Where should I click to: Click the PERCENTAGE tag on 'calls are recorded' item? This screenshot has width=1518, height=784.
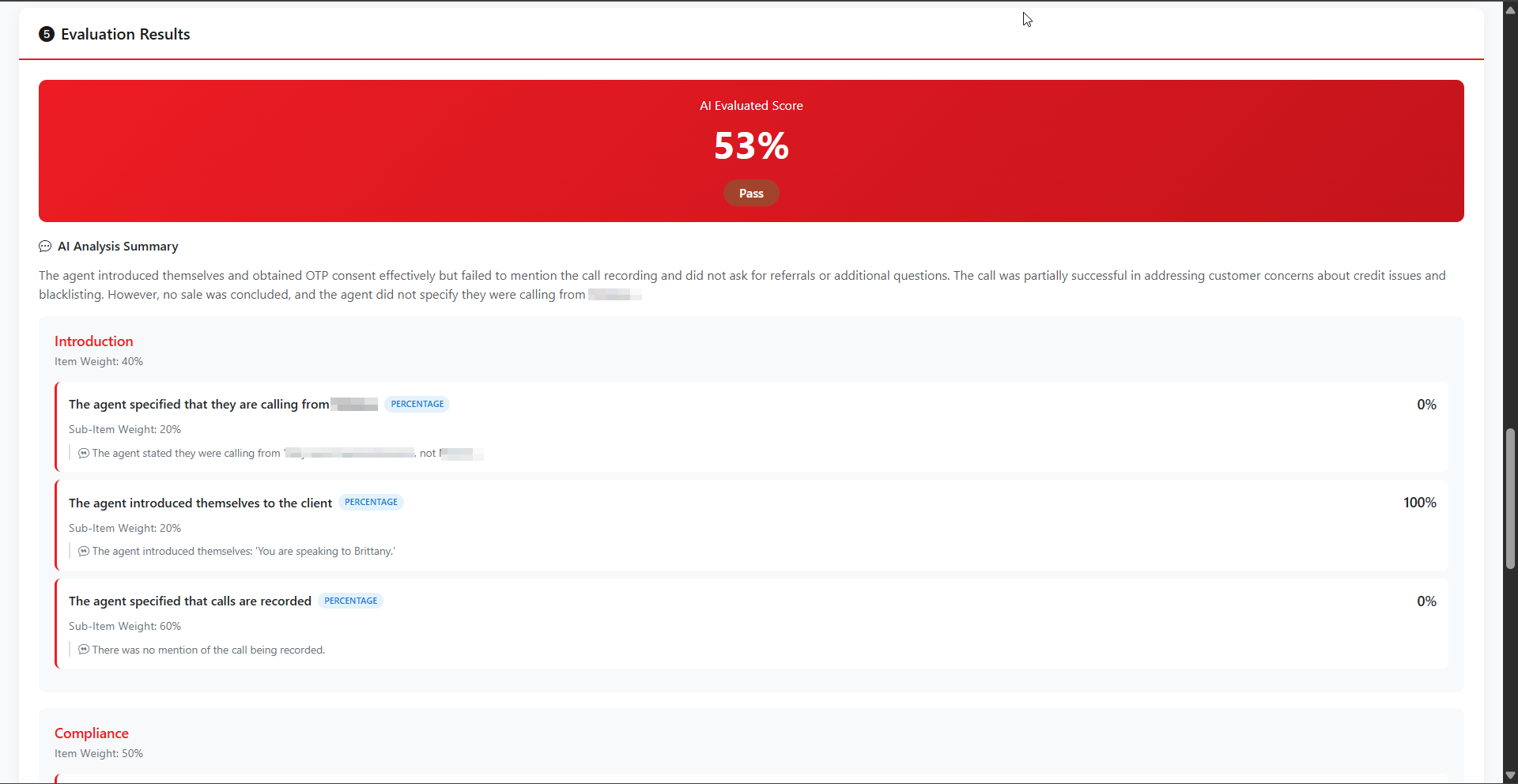(x=351, y=601)
